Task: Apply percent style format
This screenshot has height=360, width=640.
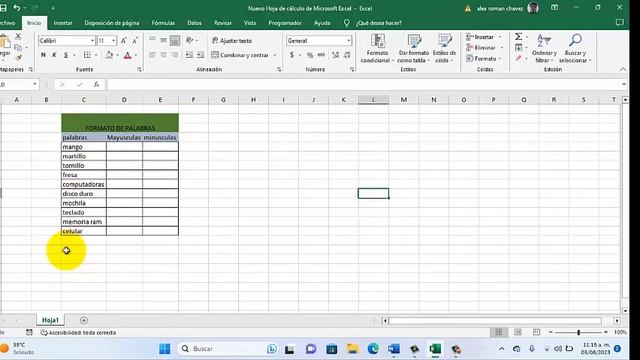Action: tap(310, 55)
